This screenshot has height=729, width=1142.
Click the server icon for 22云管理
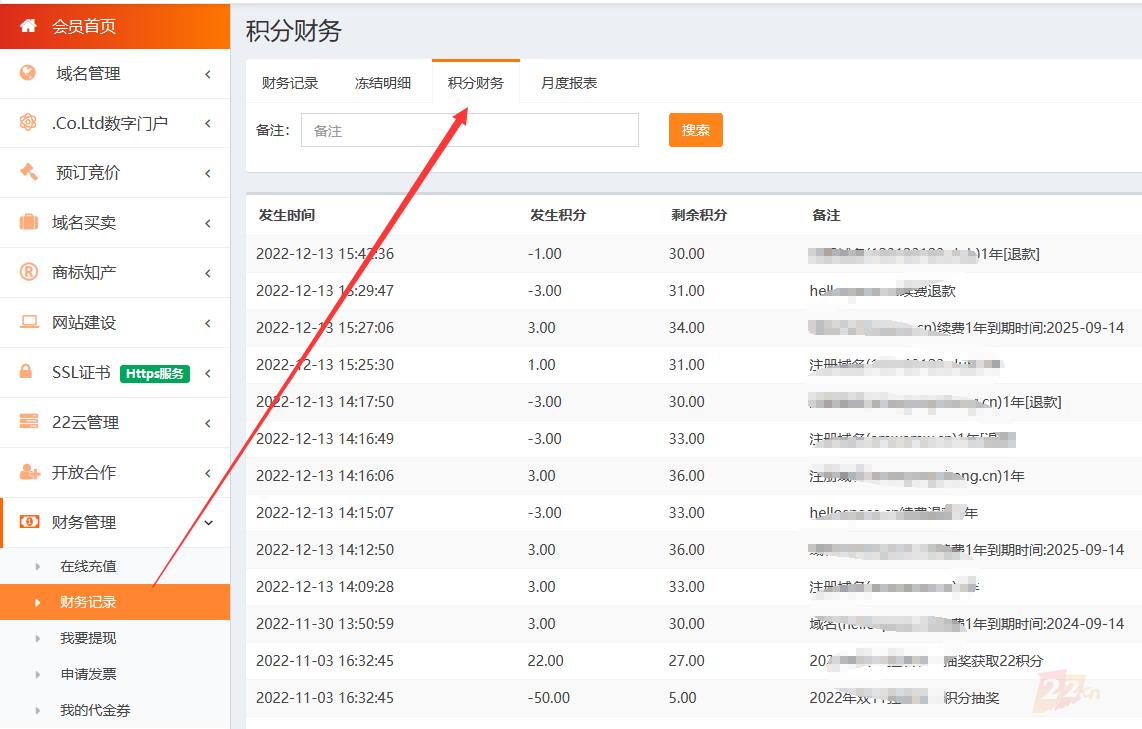(x=29, y=422)
